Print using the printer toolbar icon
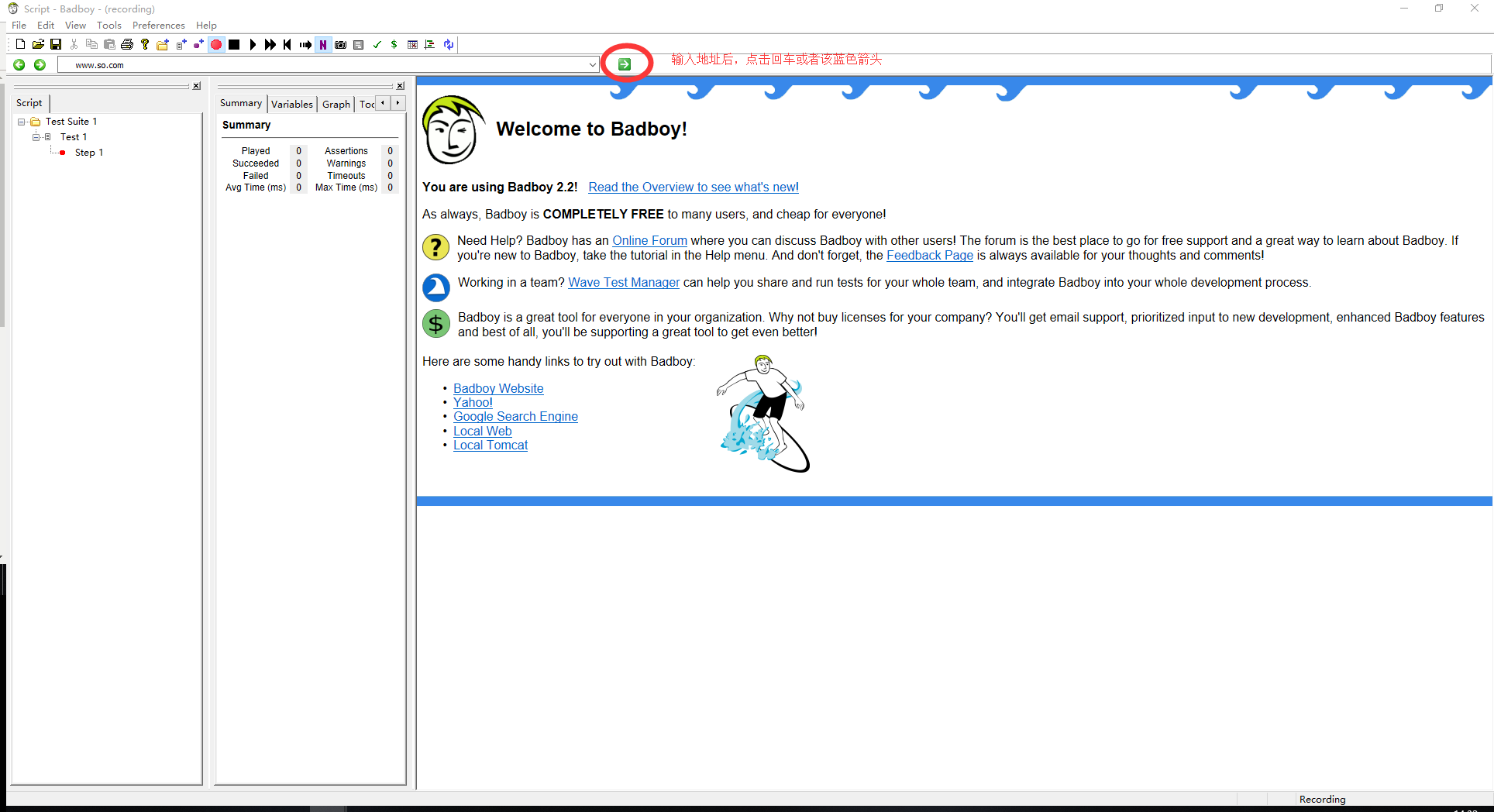 pyautogui.click(x=127, y=44)
